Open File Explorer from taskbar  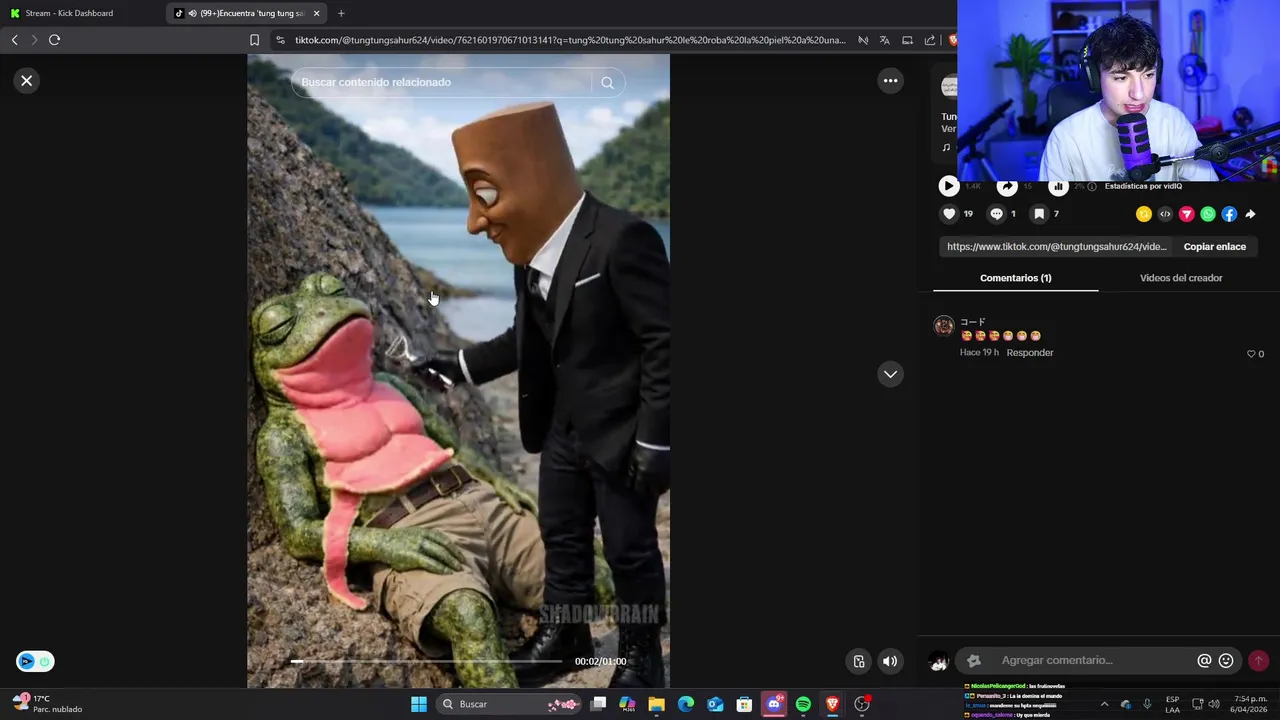(656, 704)
